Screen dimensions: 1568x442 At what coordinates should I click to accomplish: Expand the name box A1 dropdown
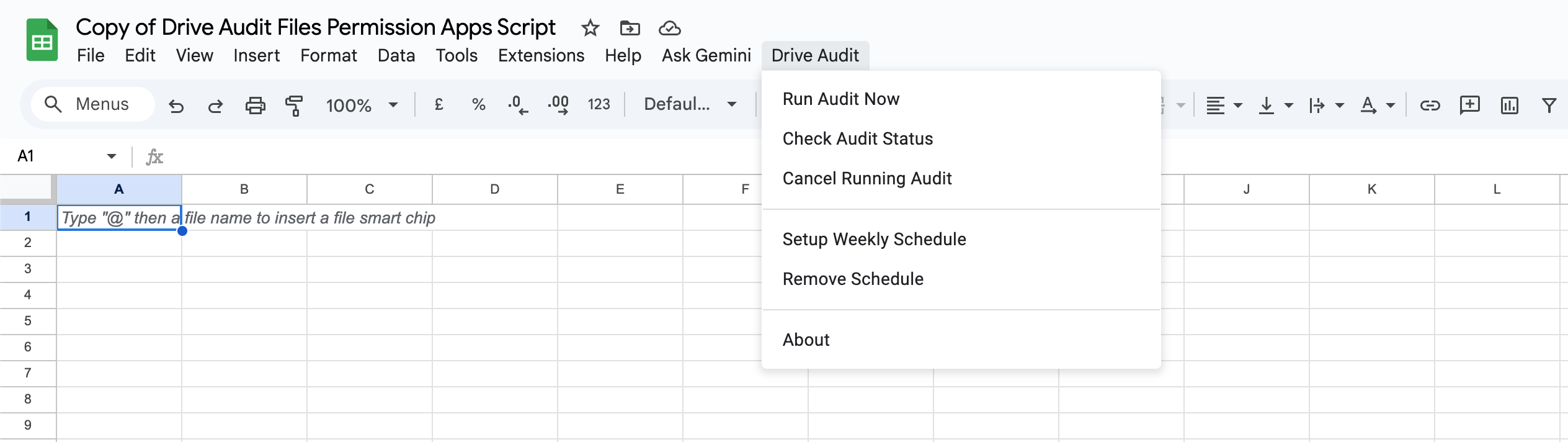click(x=112, y=156)
